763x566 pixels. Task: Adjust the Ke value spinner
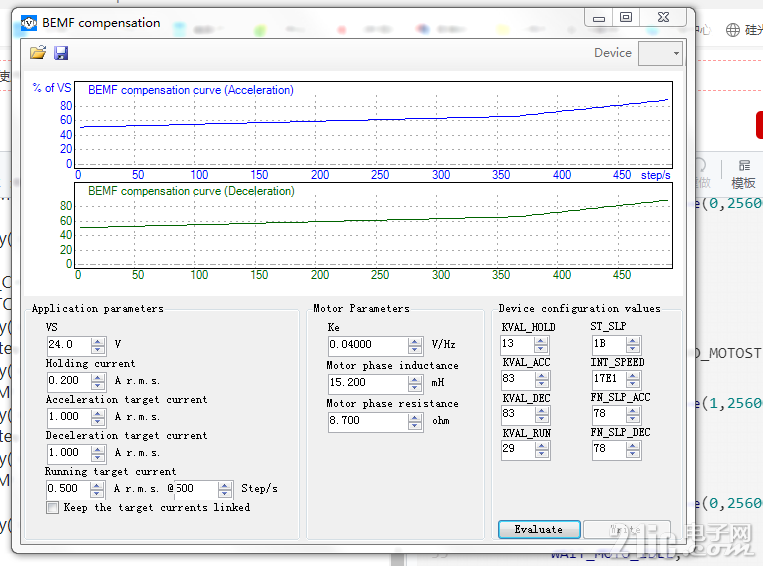coord(415,346)
